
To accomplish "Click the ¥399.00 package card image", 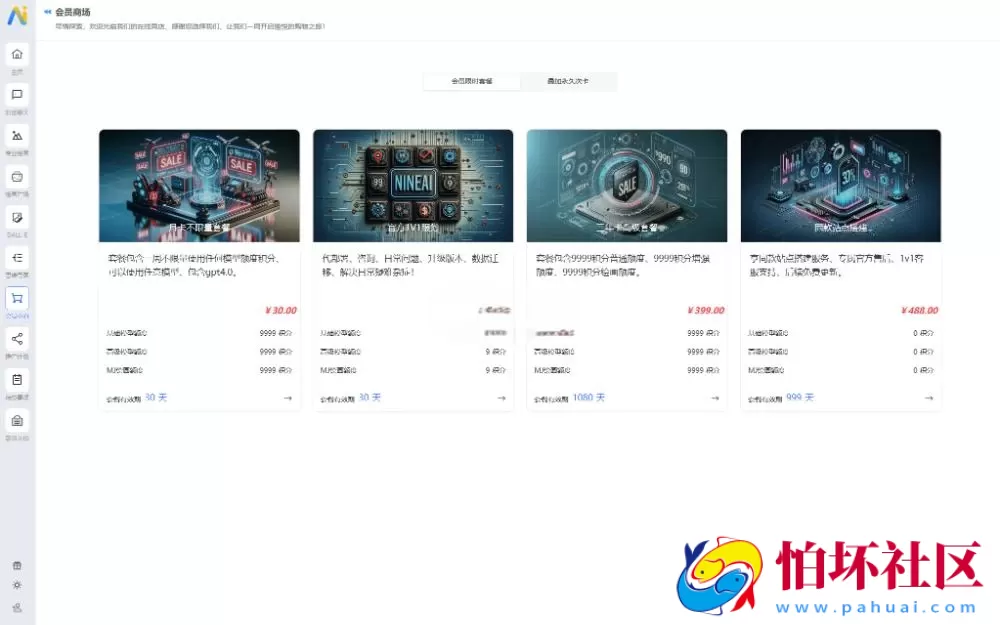I will pyautogui.click(x=626, y=185).
